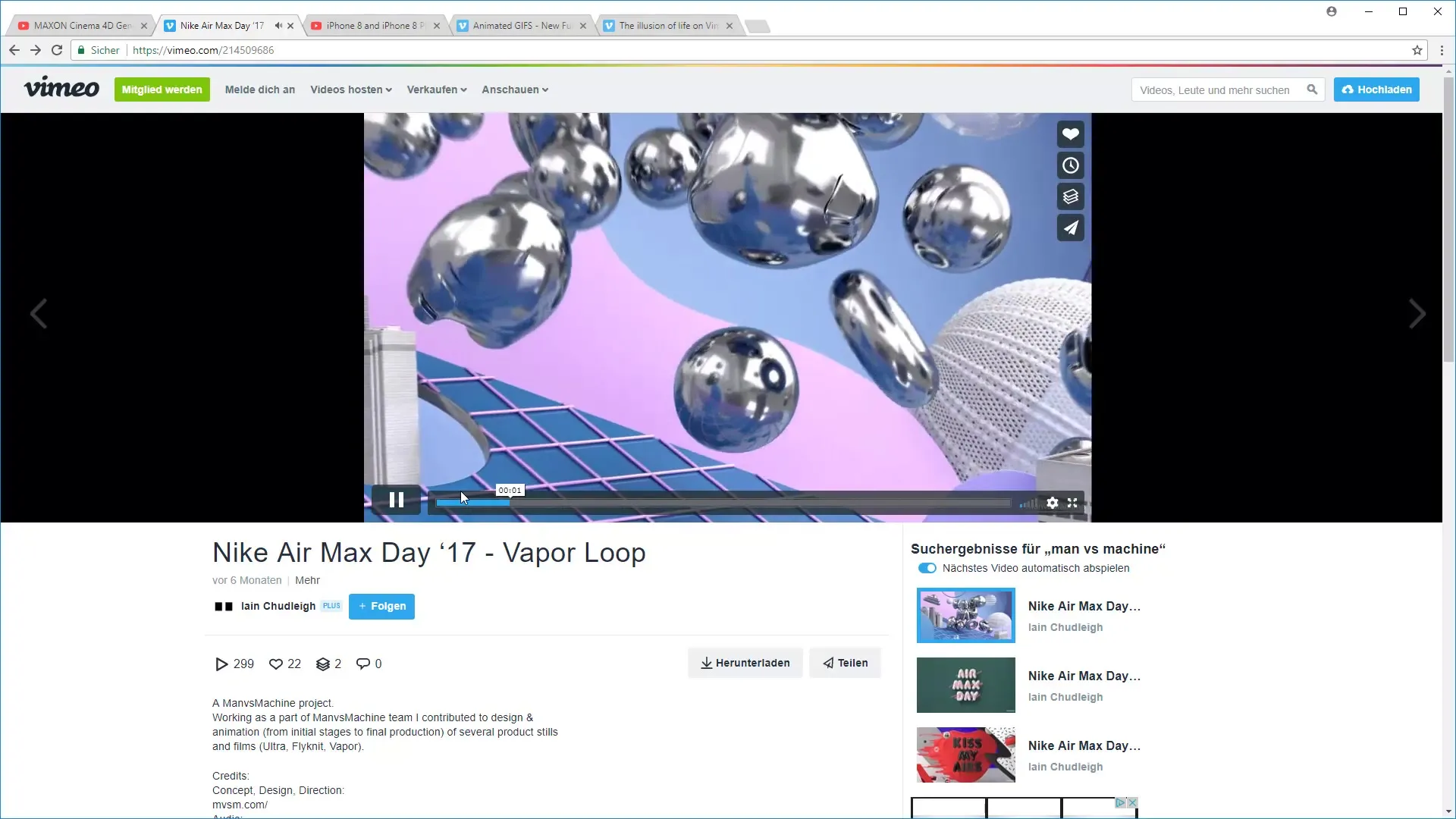Click the video title Nike Air Max Day '17 - Vapor Loop
The image size is (1456, 819).
pyautogui.click(x=429, y=552)
